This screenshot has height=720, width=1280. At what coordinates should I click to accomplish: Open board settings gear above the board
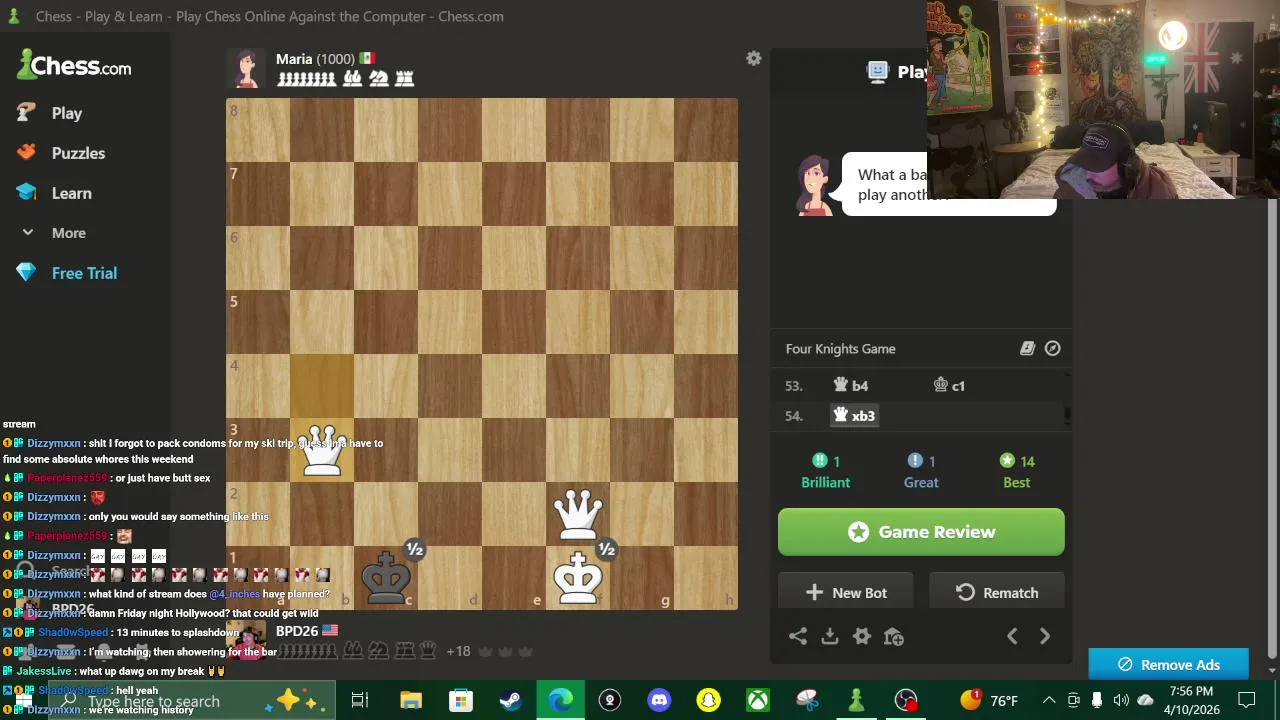[754, 59]
